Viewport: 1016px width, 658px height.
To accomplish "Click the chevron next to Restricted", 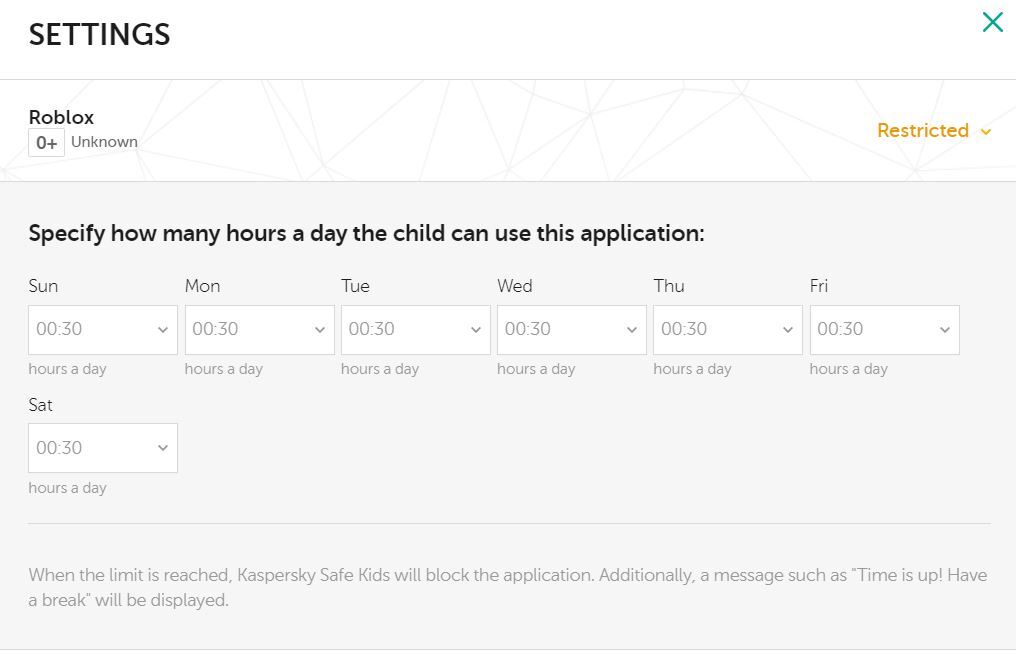I will [986, 132].
